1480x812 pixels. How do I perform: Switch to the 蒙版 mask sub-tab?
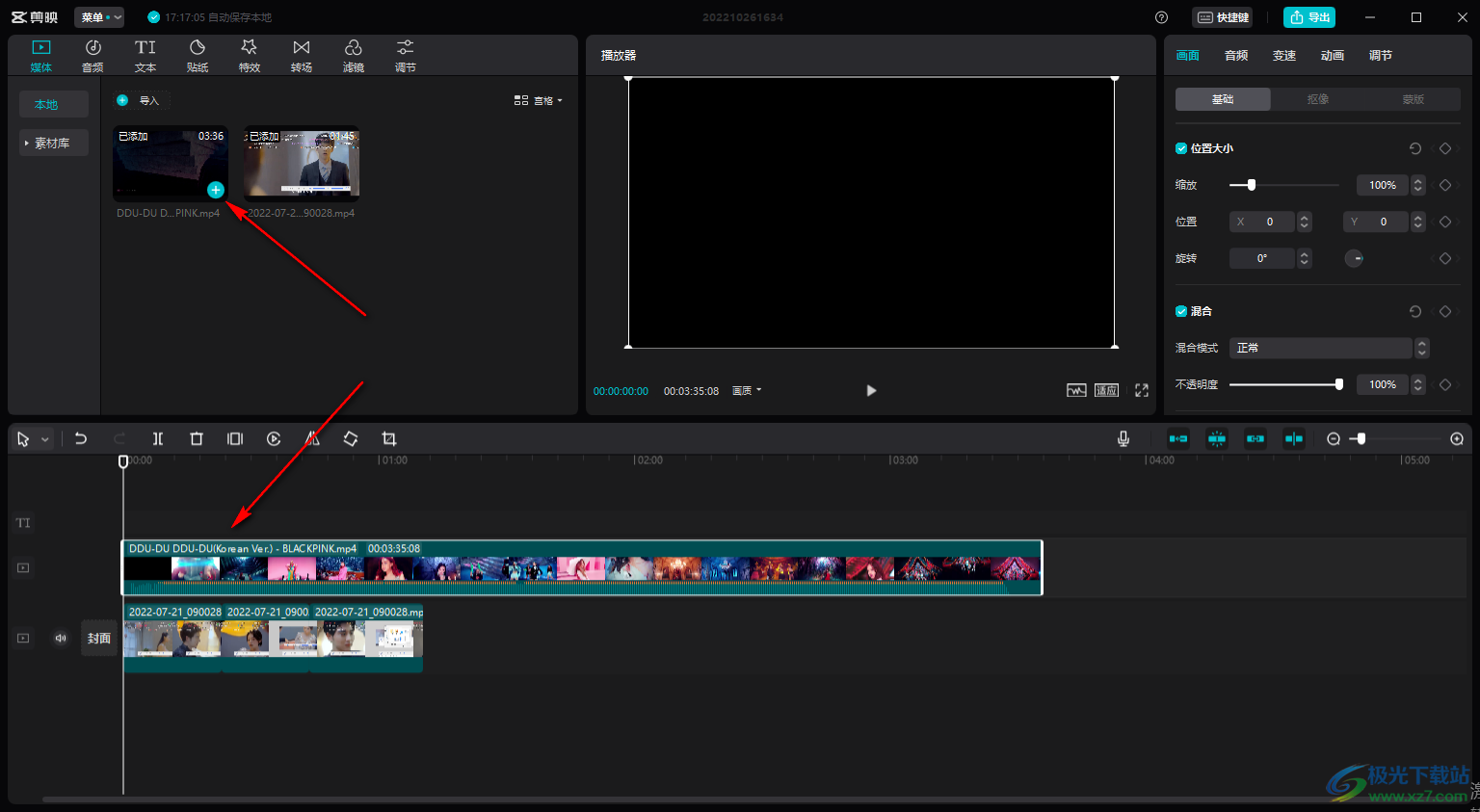(1414, 99)
